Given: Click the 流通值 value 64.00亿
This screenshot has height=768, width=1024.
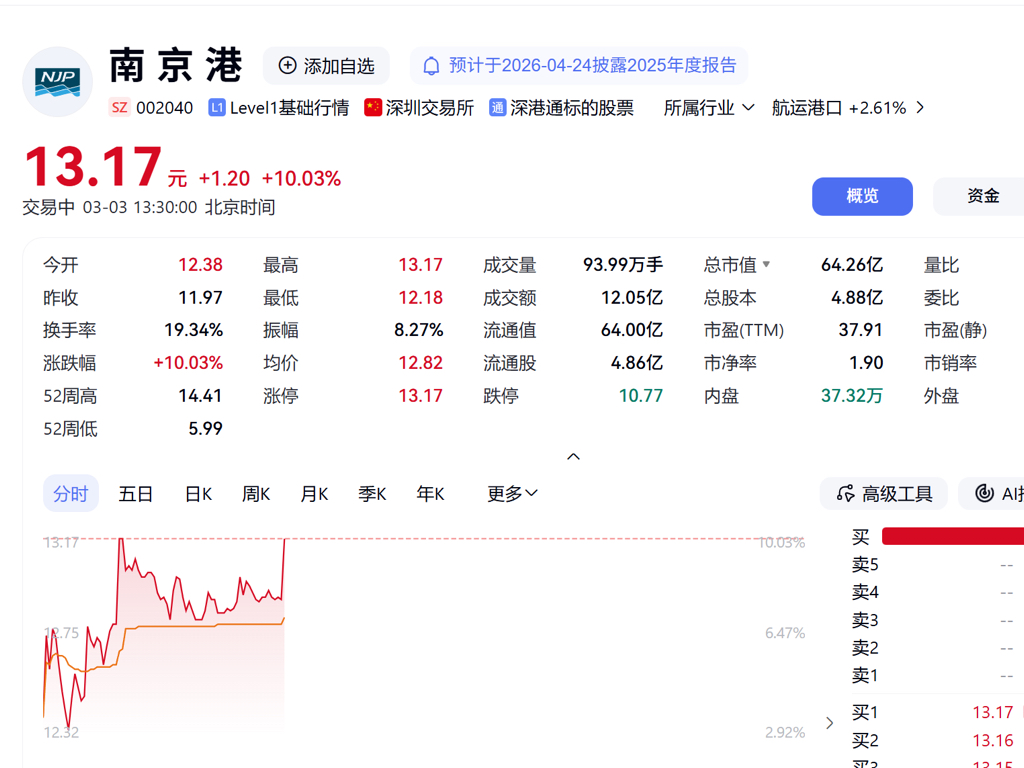Looking at the screenshot, I should click(x=632, y=330).
